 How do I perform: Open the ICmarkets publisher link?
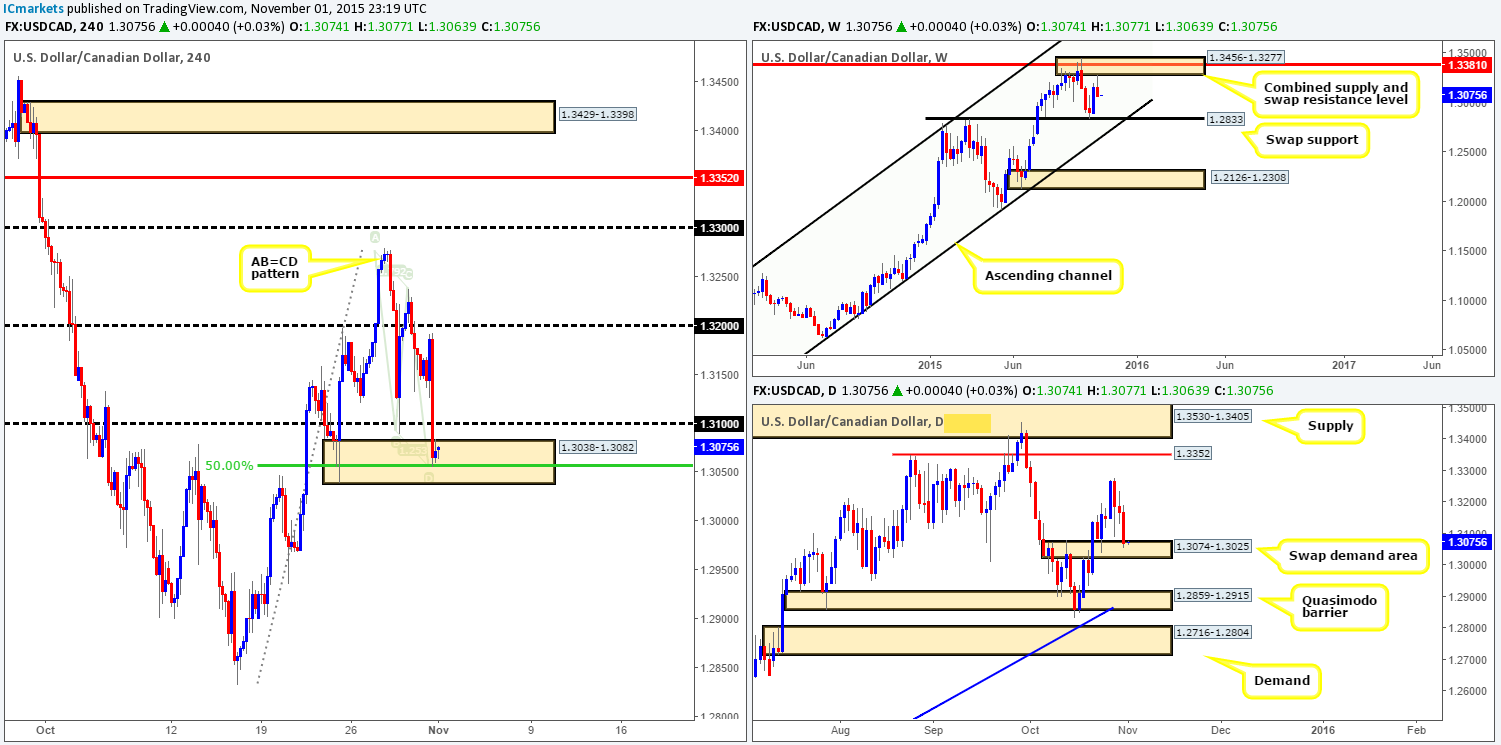[x=33, y=8]
